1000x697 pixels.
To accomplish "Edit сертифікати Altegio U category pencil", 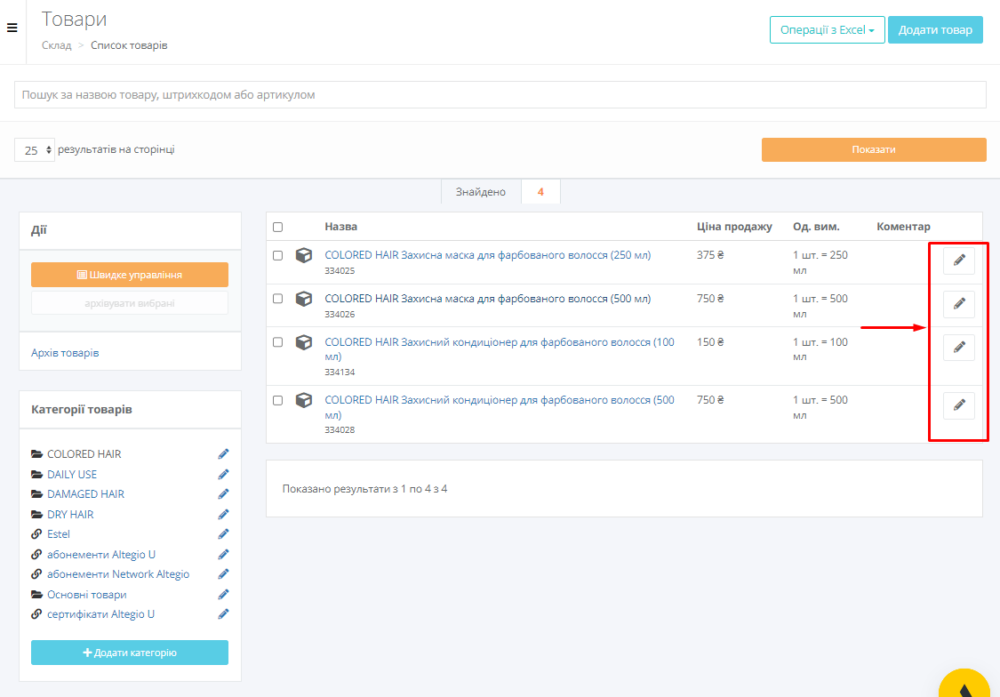I will click(223, 615).
